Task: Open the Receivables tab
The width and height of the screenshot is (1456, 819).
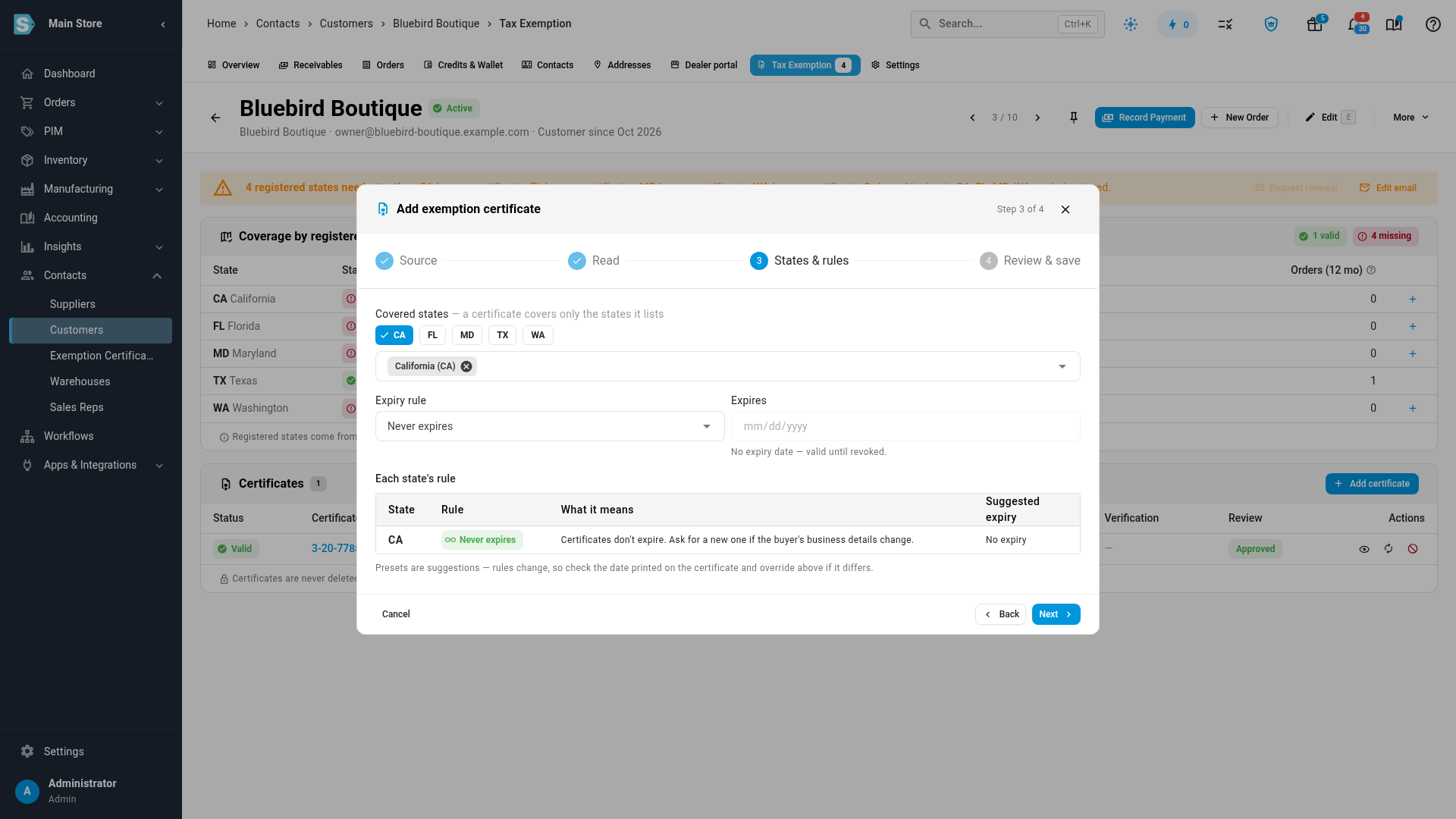Action: (311, 65)
